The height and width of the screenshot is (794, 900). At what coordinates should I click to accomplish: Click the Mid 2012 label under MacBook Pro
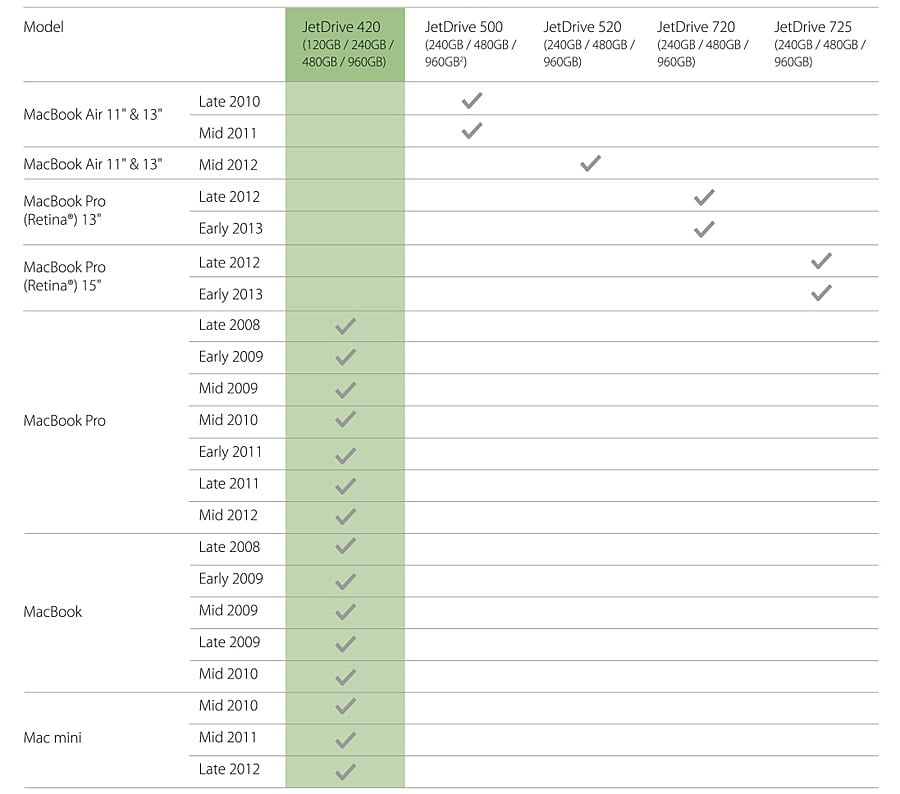click(x=228, y=515)
